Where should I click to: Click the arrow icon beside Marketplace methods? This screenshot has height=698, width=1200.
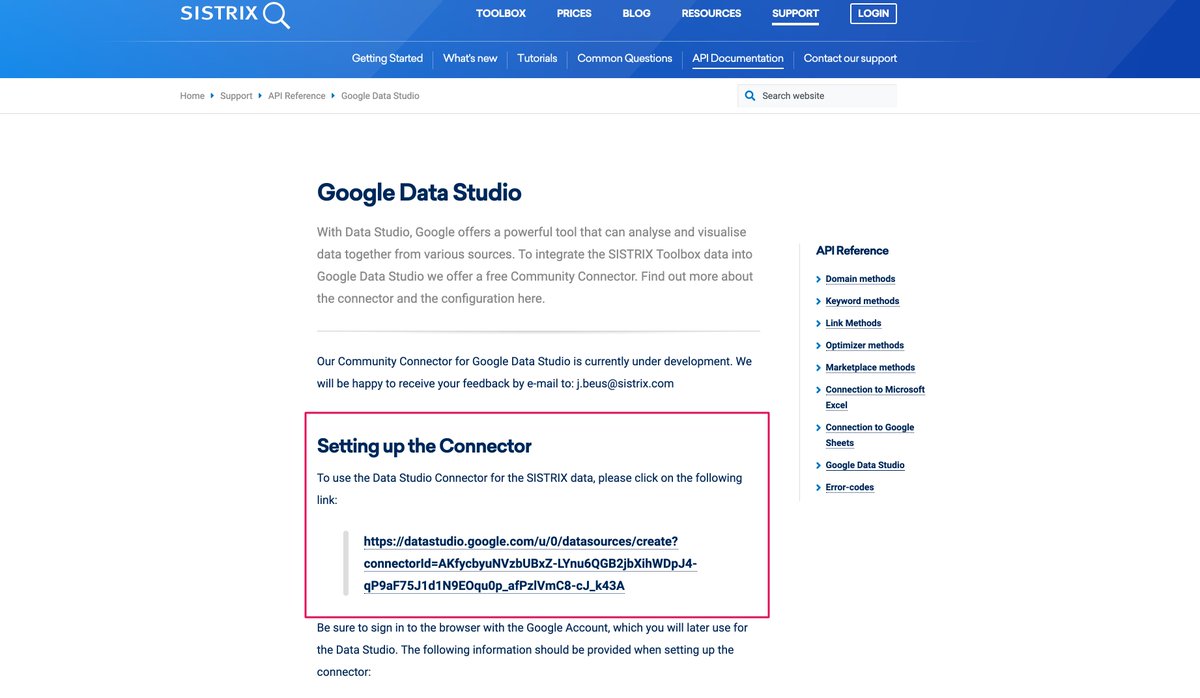818,367
